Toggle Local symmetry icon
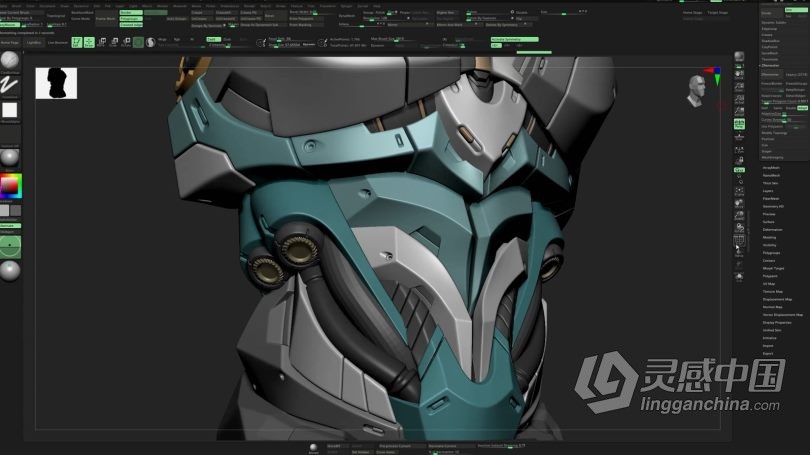The width and height of the screenshot is (810, 455). [x=739, y=150]
